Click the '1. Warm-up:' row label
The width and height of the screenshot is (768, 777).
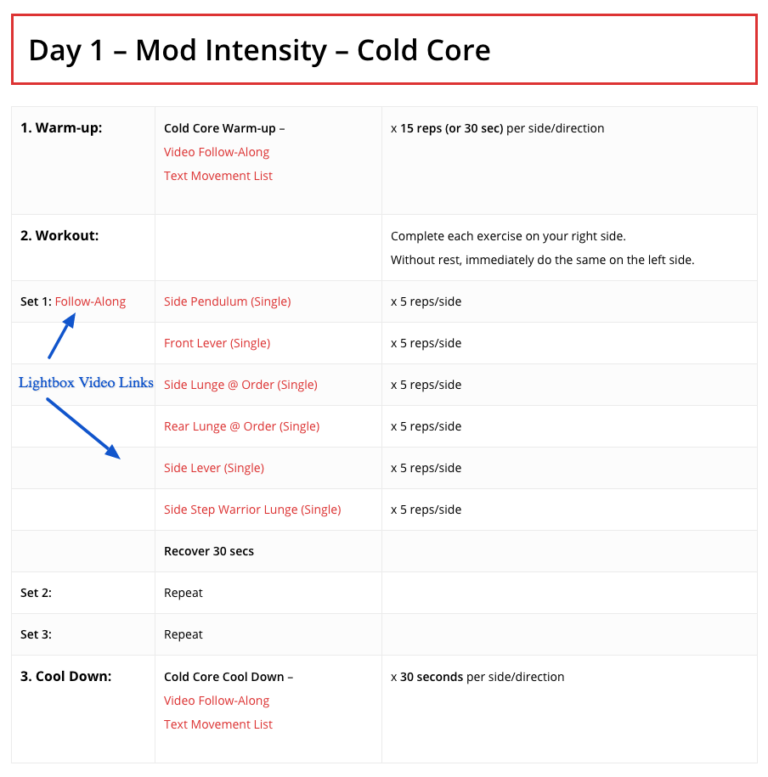click(61, 128)
